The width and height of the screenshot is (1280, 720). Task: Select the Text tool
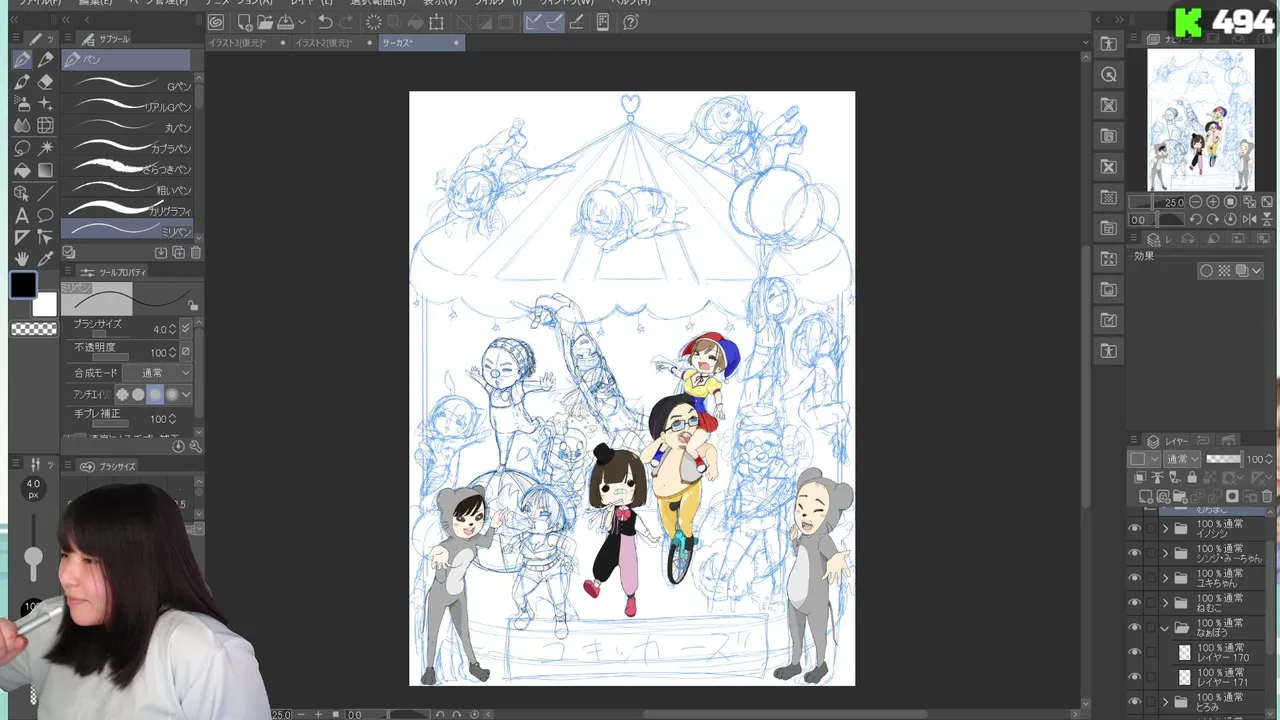[22, 215]
